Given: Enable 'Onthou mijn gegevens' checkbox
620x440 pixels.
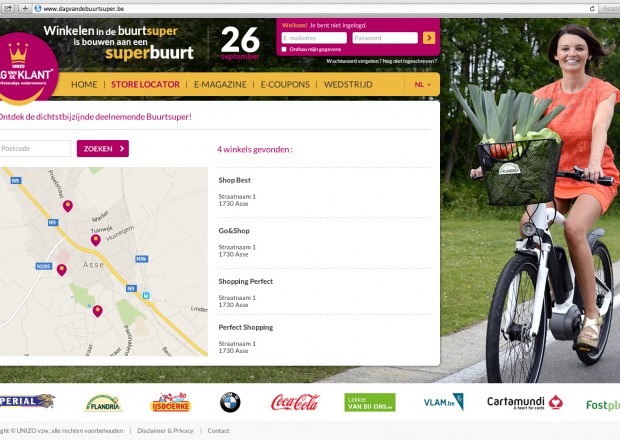Looking at the screenshot, I should pos(284,49).
